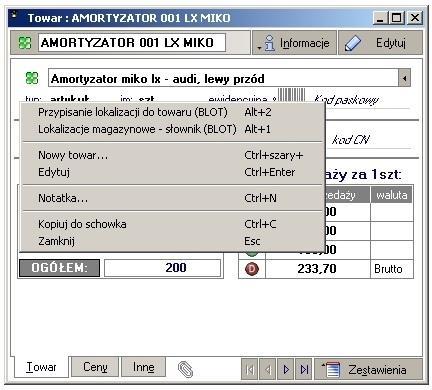Go to previous record navigation arrow

(x=267, y=369)
